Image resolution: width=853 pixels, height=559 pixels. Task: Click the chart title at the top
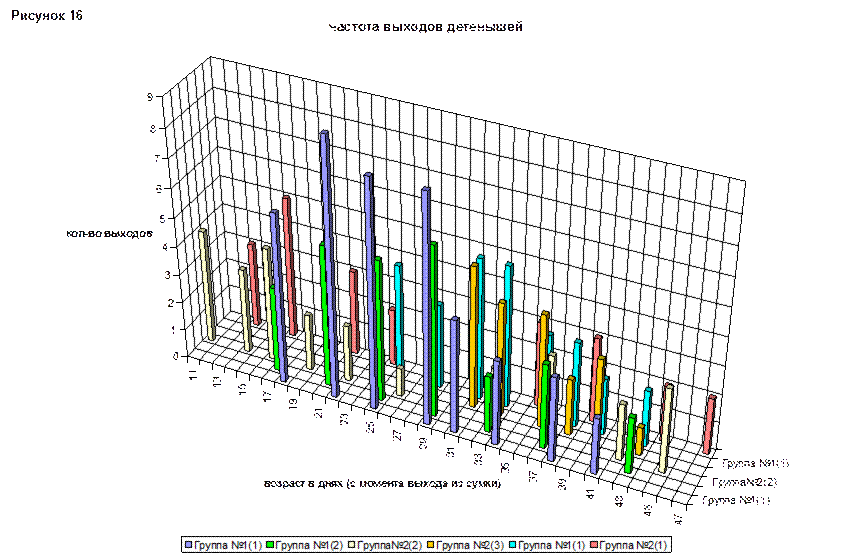[x=426, y=28]
